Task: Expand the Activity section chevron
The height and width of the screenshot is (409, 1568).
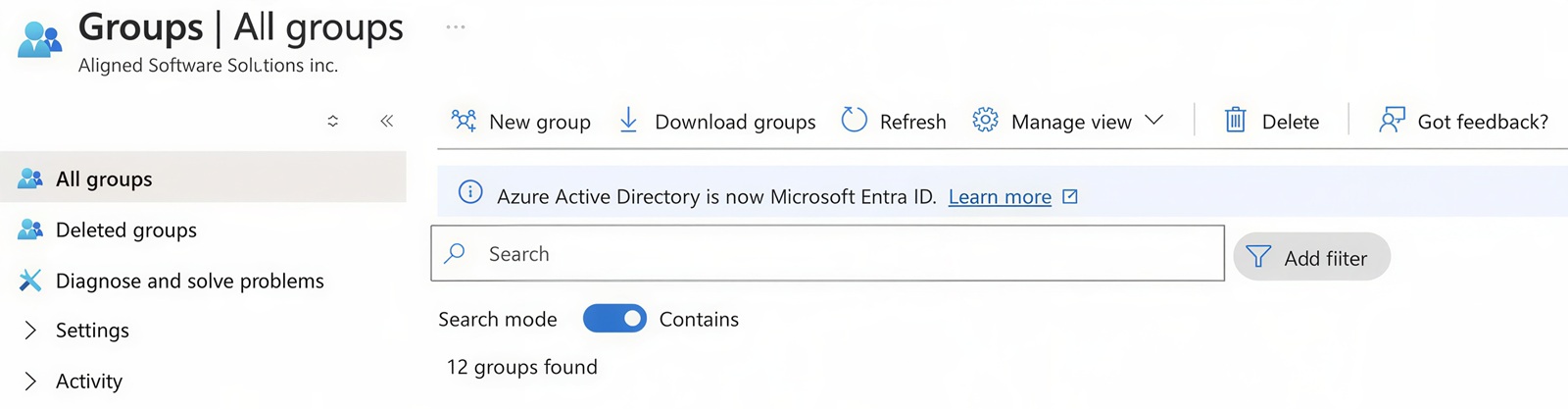Action: pyautogui.click(x=30, y=381)
